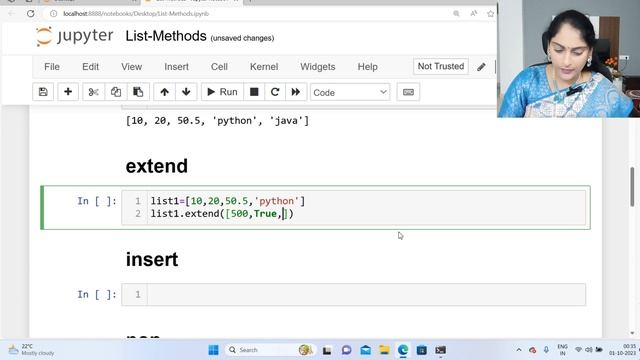Show hidden tray icons with the chevron
Image resolution: width=640 pixels, height=360 pixels.
click(x=519, y=350)
